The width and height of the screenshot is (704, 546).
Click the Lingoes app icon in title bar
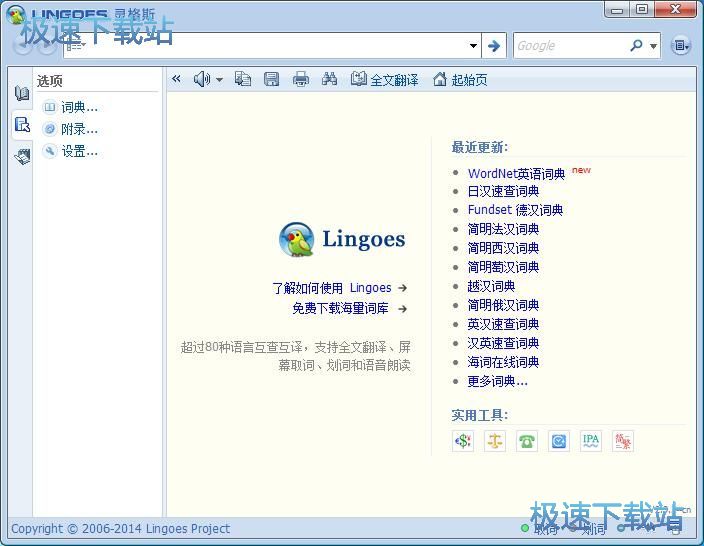click(15, 14)
